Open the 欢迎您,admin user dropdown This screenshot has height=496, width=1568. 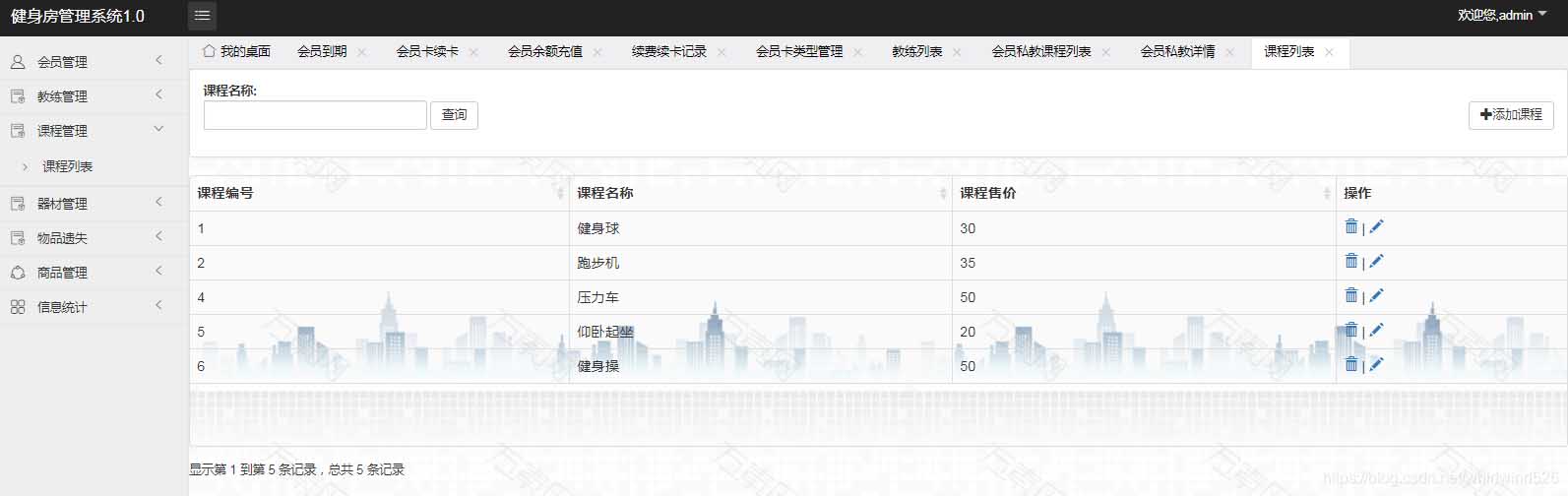pos(1502,15)
